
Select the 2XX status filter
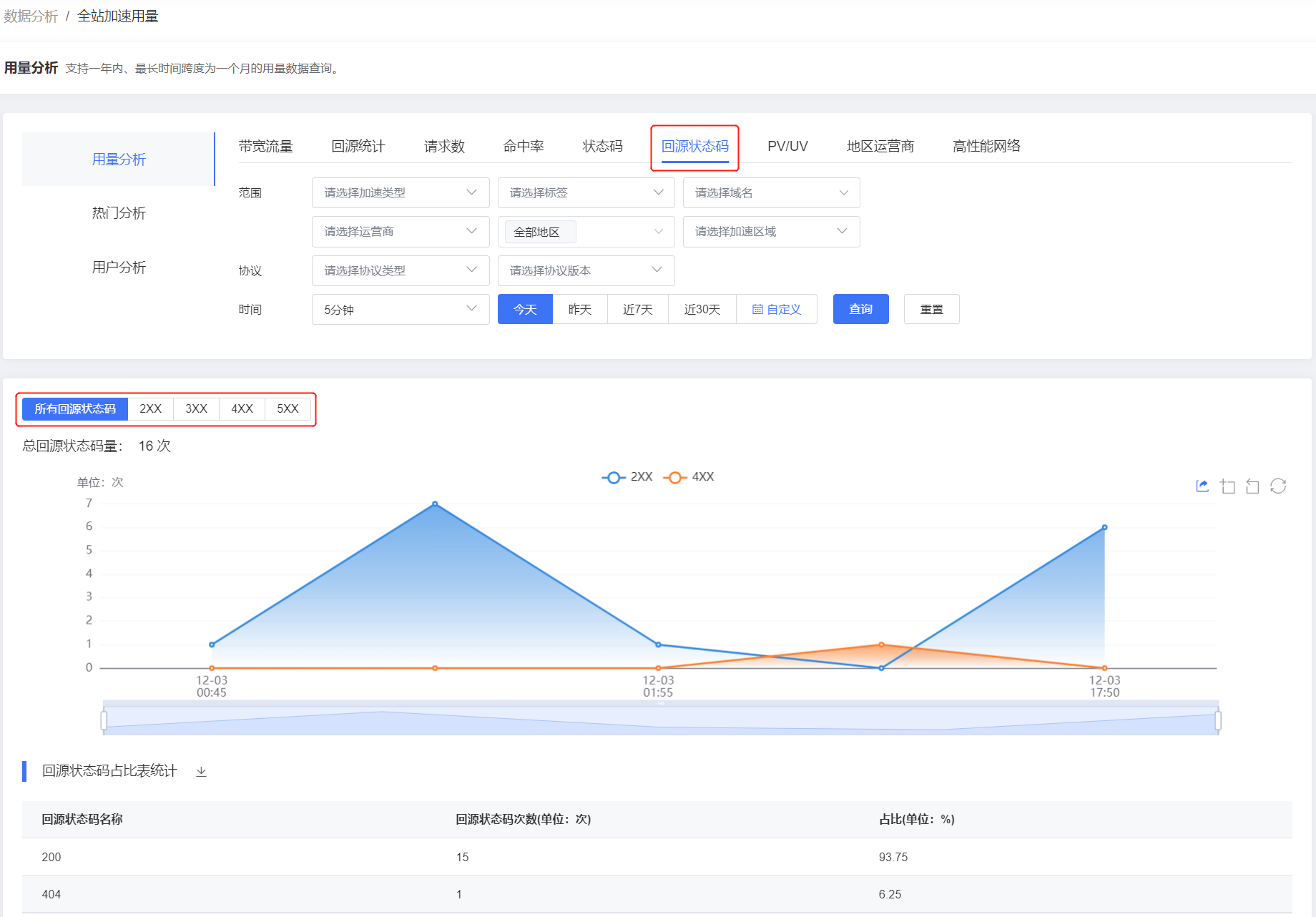pos(151,409)
